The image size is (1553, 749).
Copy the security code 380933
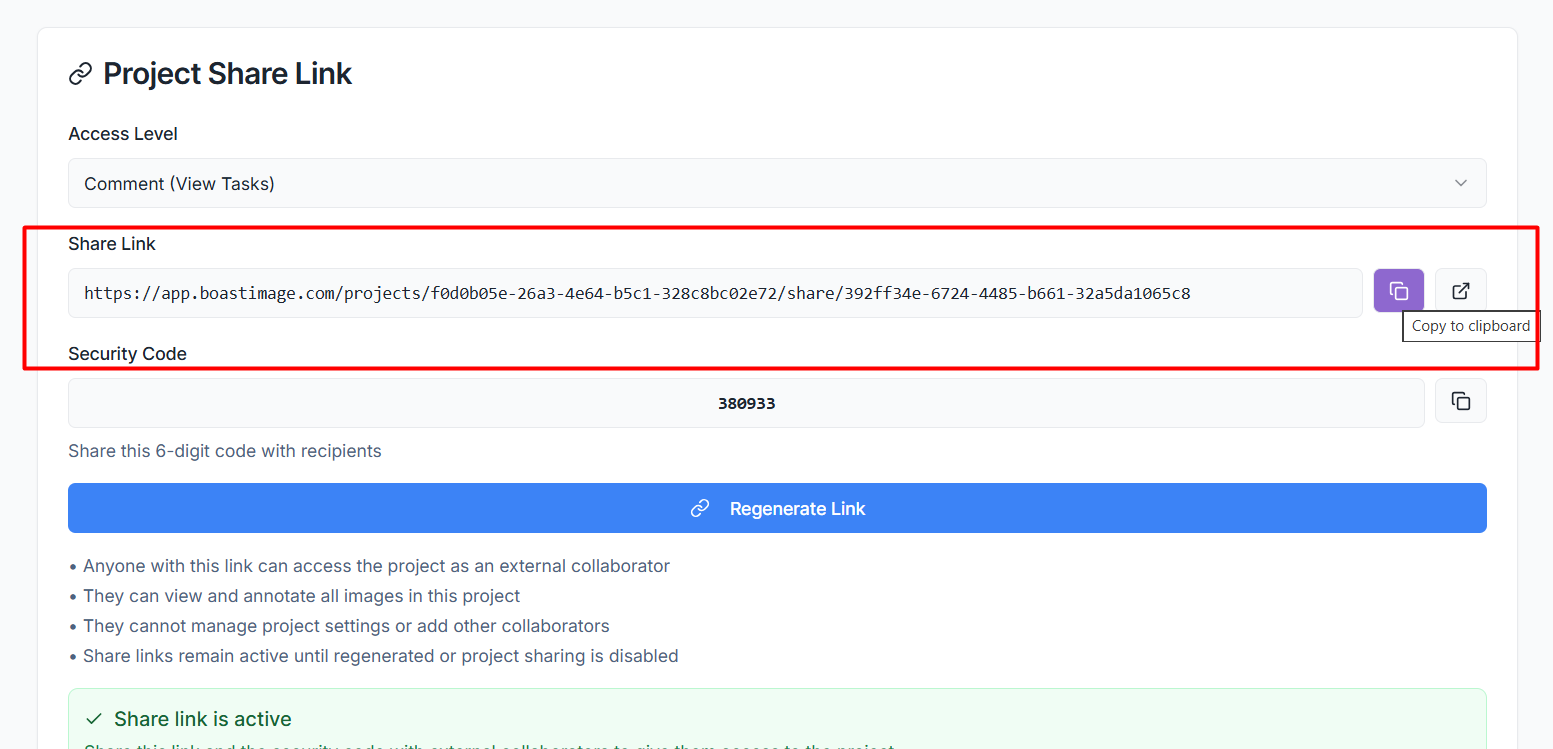[1460, 402]
